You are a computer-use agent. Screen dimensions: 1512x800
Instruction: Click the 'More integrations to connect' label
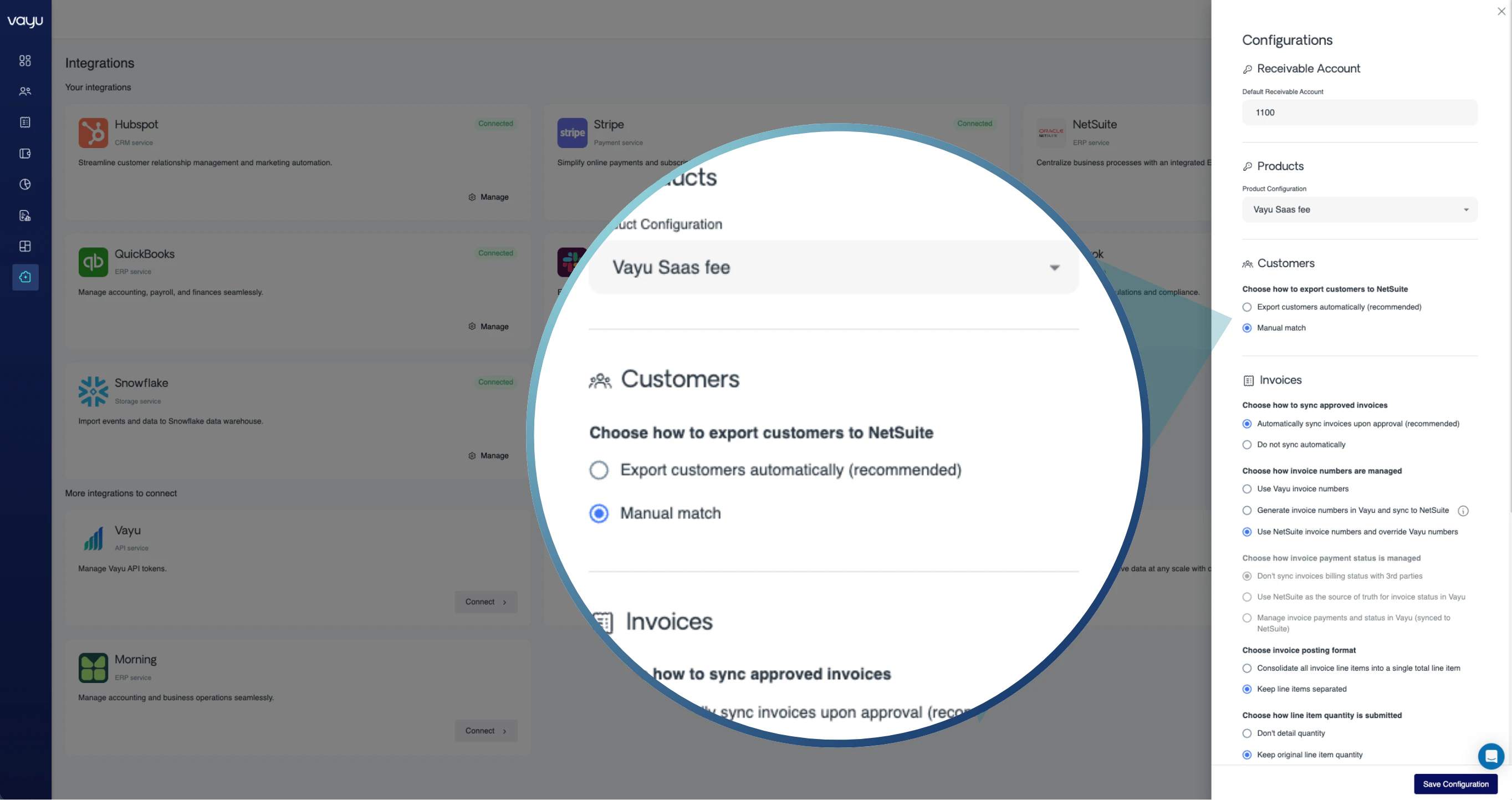[x=121, y=493]
